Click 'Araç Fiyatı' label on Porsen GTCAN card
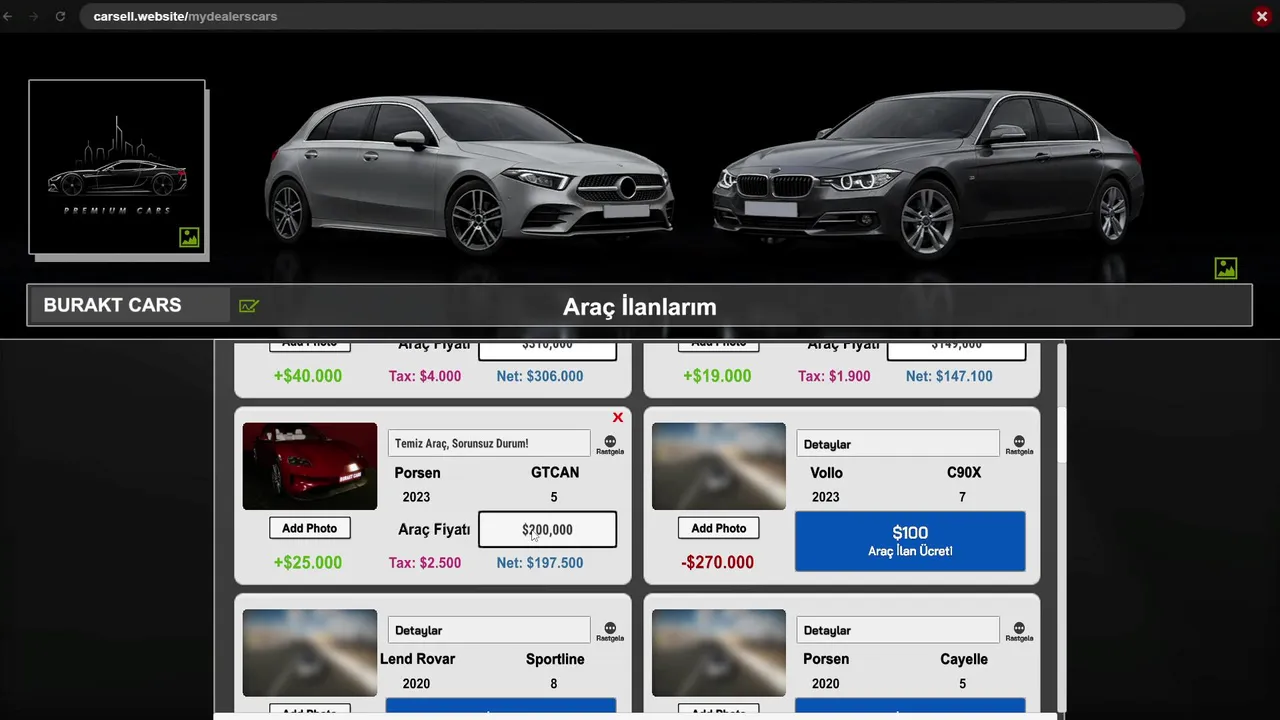 tap(434, 529)
